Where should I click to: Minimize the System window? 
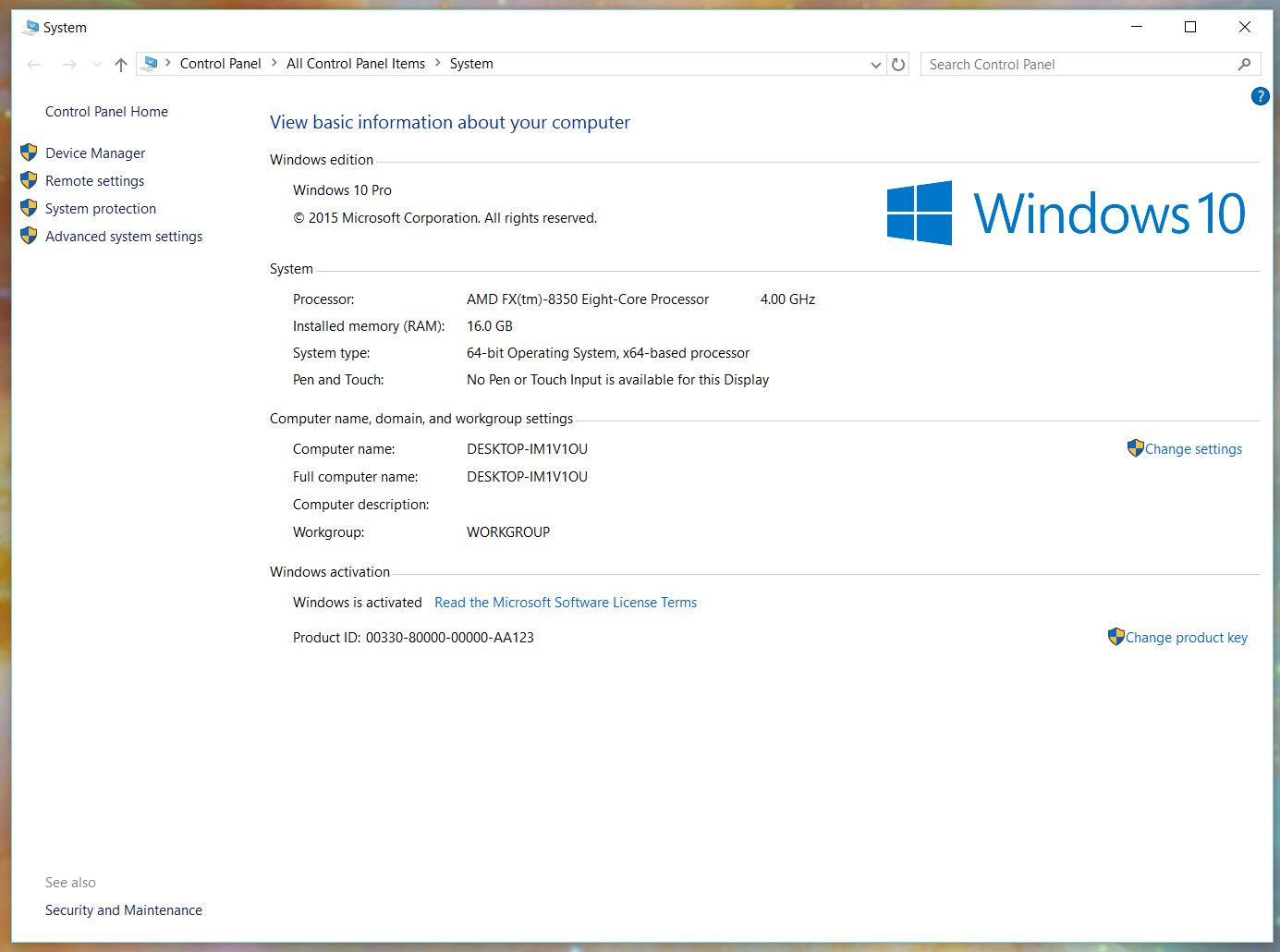[1137, 27]
